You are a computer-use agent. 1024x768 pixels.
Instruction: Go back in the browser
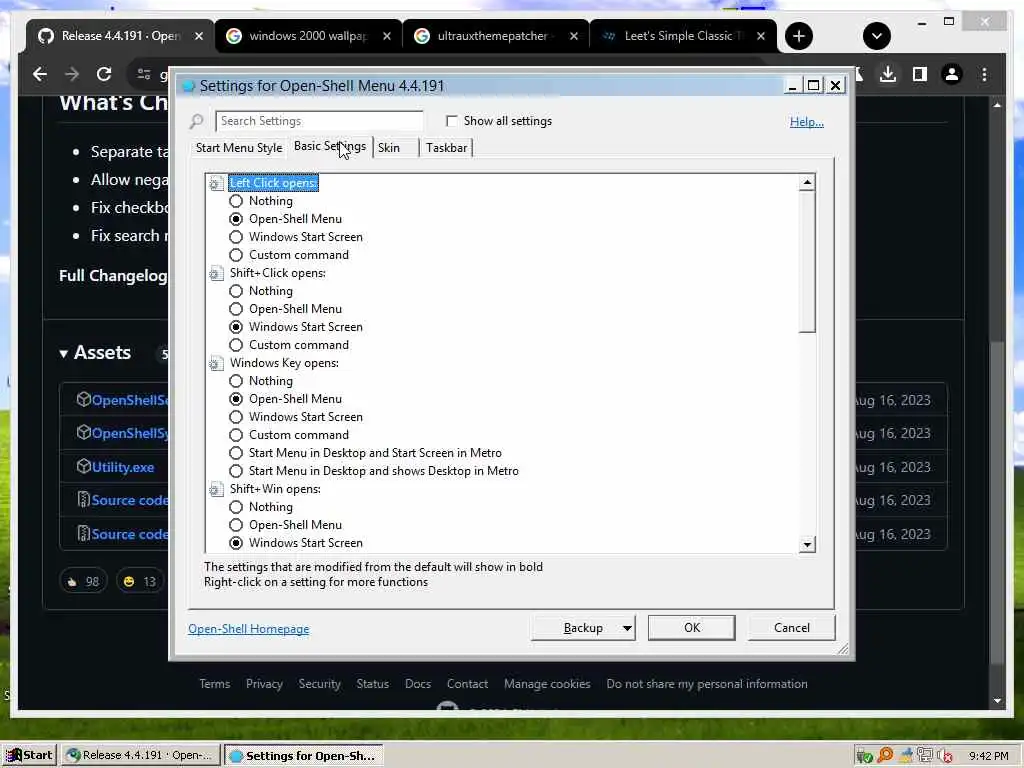coord(40,74)
